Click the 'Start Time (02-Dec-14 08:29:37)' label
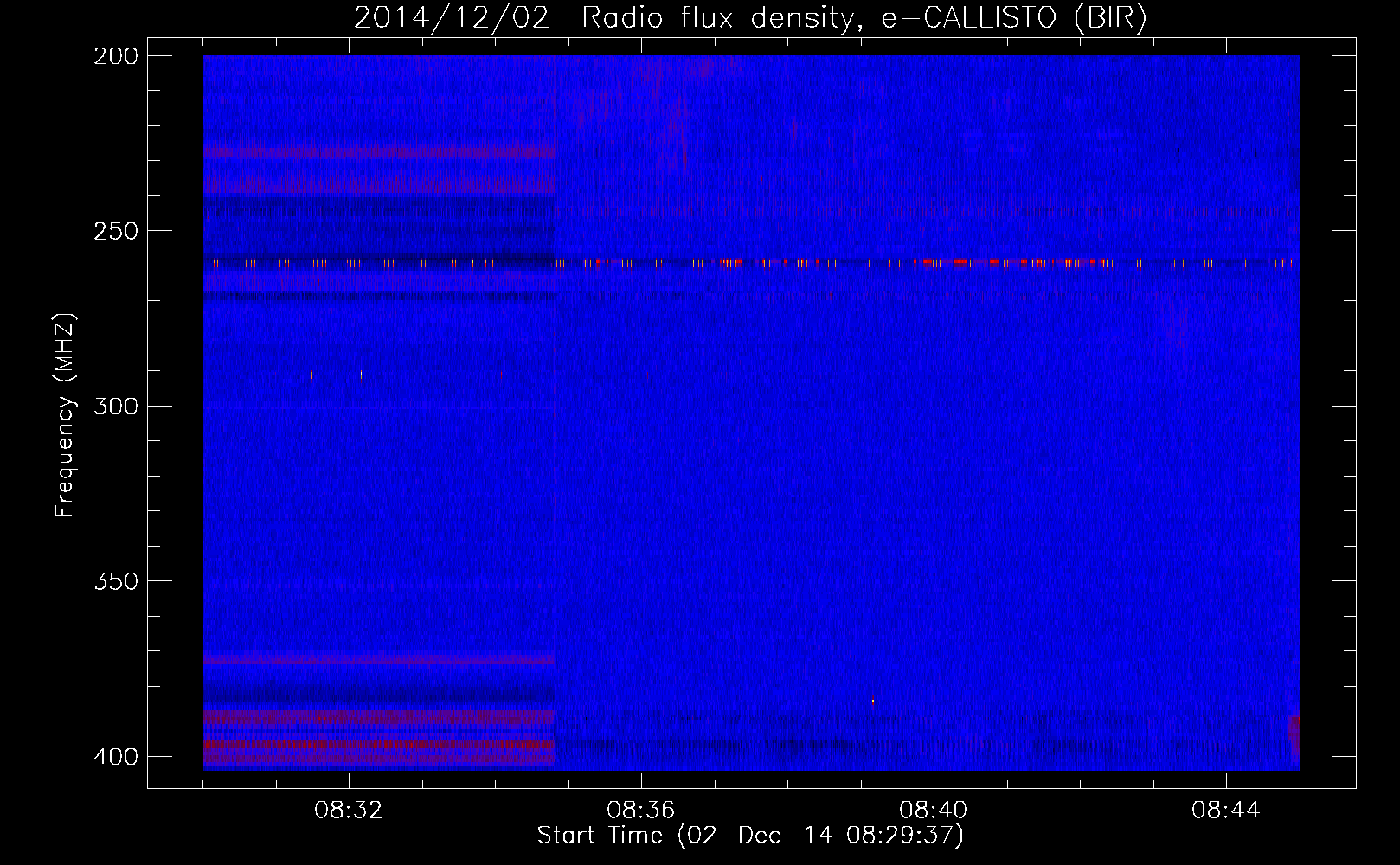Screen dimensions: 1400x865 (x=750, y=836)
